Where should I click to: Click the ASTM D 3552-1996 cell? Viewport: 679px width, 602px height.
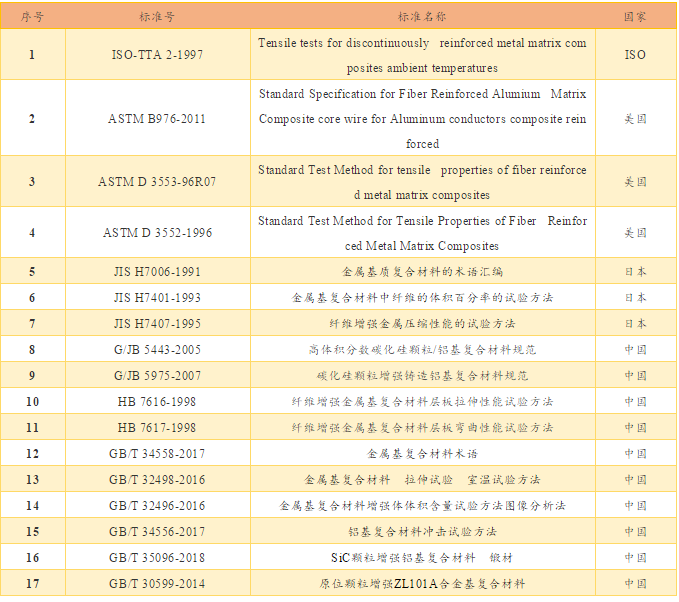point(157,233)
